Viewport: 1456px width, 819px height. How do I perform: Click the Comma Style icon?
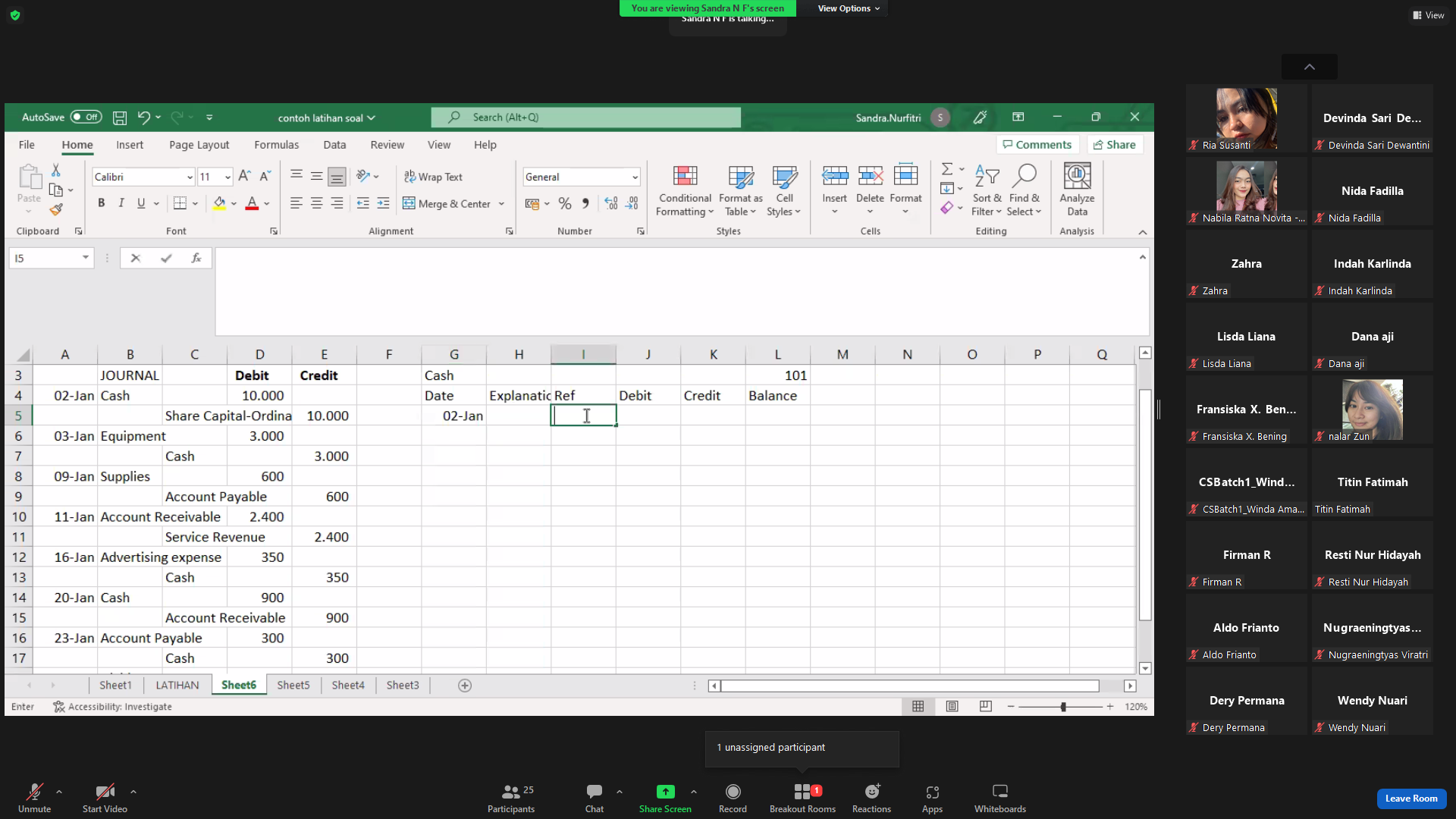585,203
